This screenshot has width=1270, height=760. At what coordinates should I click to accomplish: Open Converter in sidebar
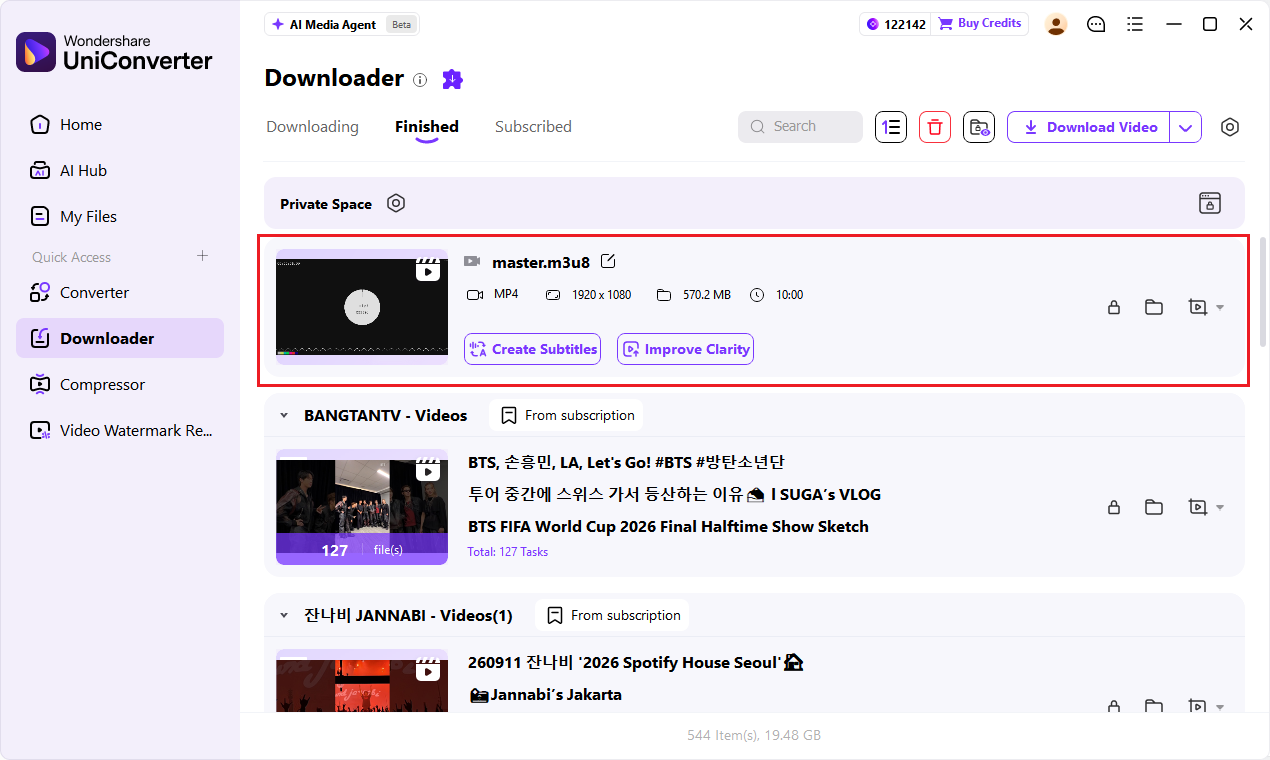pyautogui.click(x=120, y=293)
